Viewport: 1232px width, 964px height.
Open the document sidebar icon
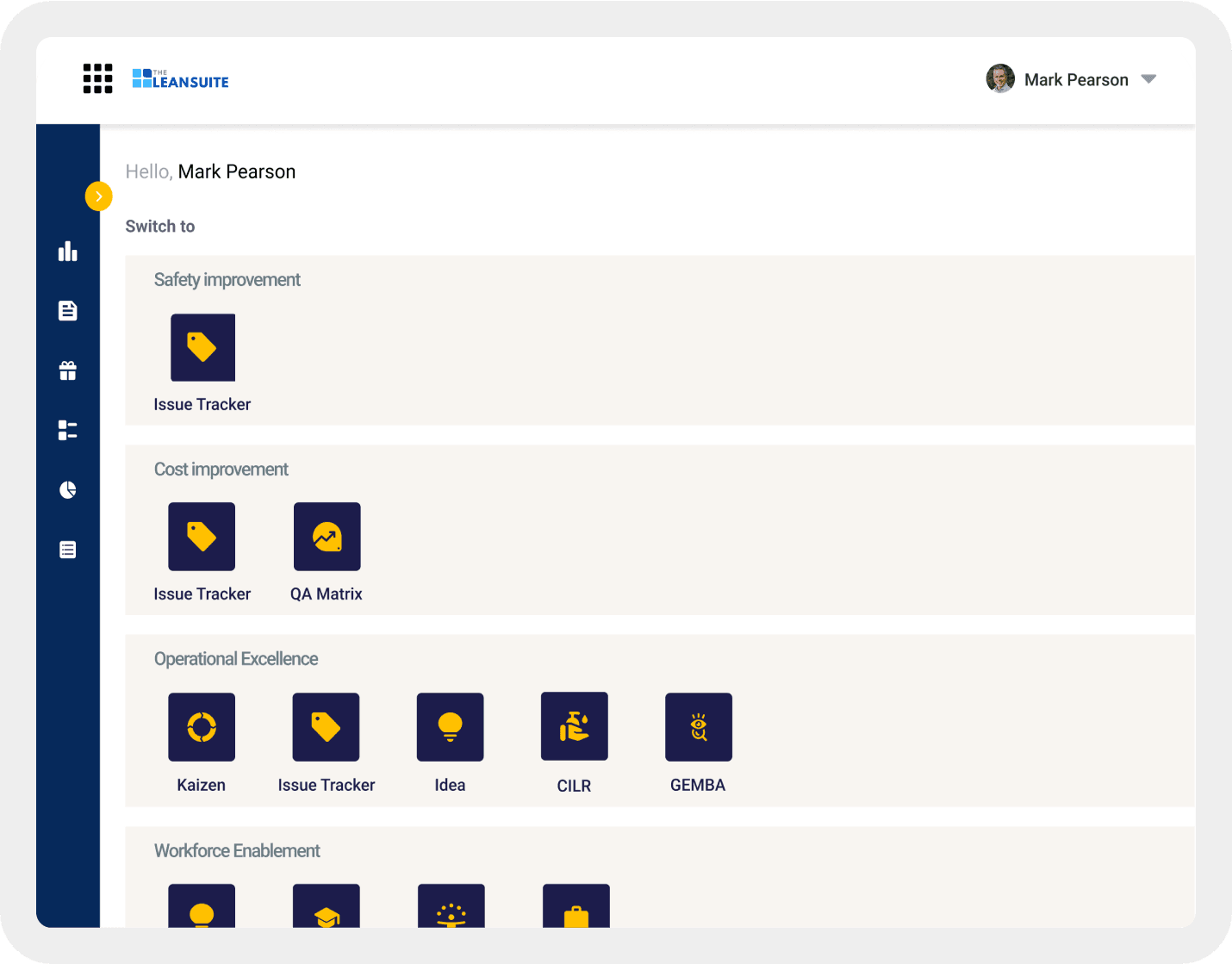click(67, 311)
